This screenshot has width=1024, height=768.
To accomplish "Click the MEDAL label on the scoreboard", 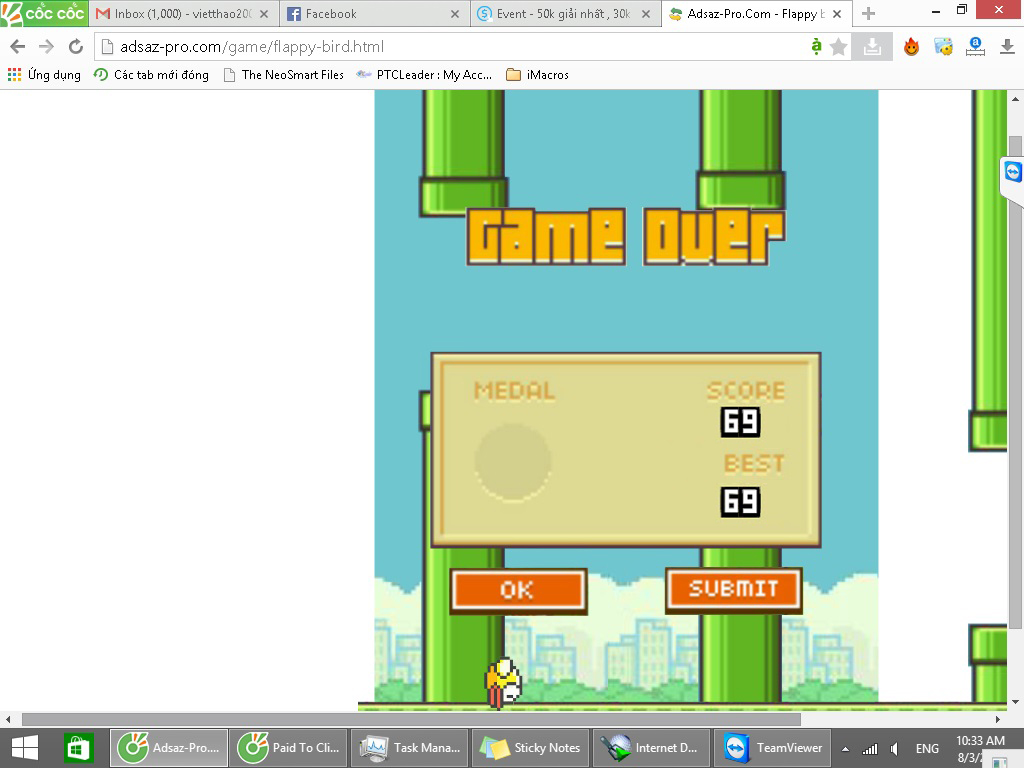I will coord(514,391).
